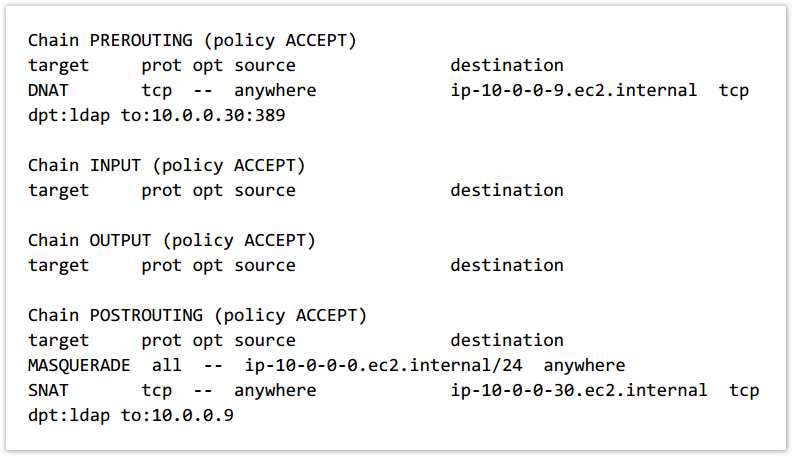This screenshot has width=792, height=456.
Task: Click the ip-10-0-0-30.ec2.internal destination
Action: point(578,390)
